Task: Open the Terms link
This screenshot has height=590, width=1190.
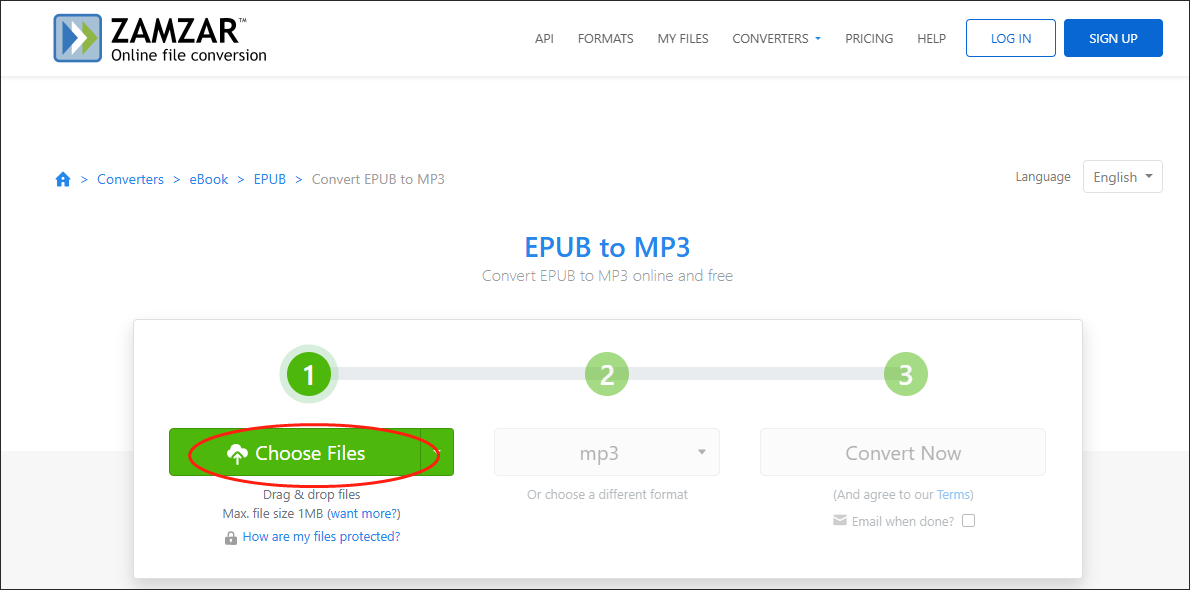Action: click(x=953, y=494)
